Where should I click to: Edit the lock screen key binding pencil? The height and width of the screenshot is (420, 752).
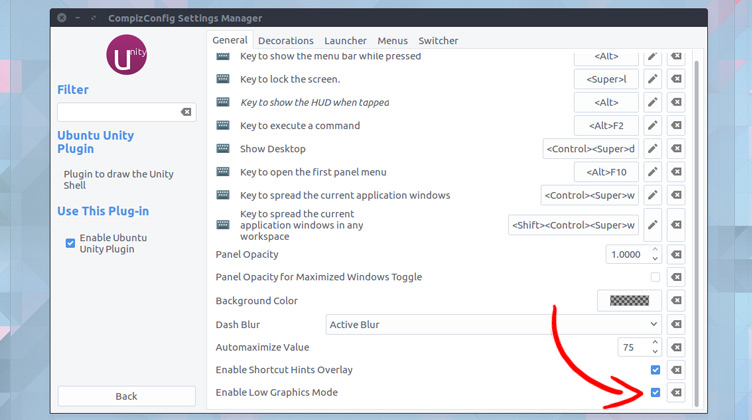tap(652, 79)
